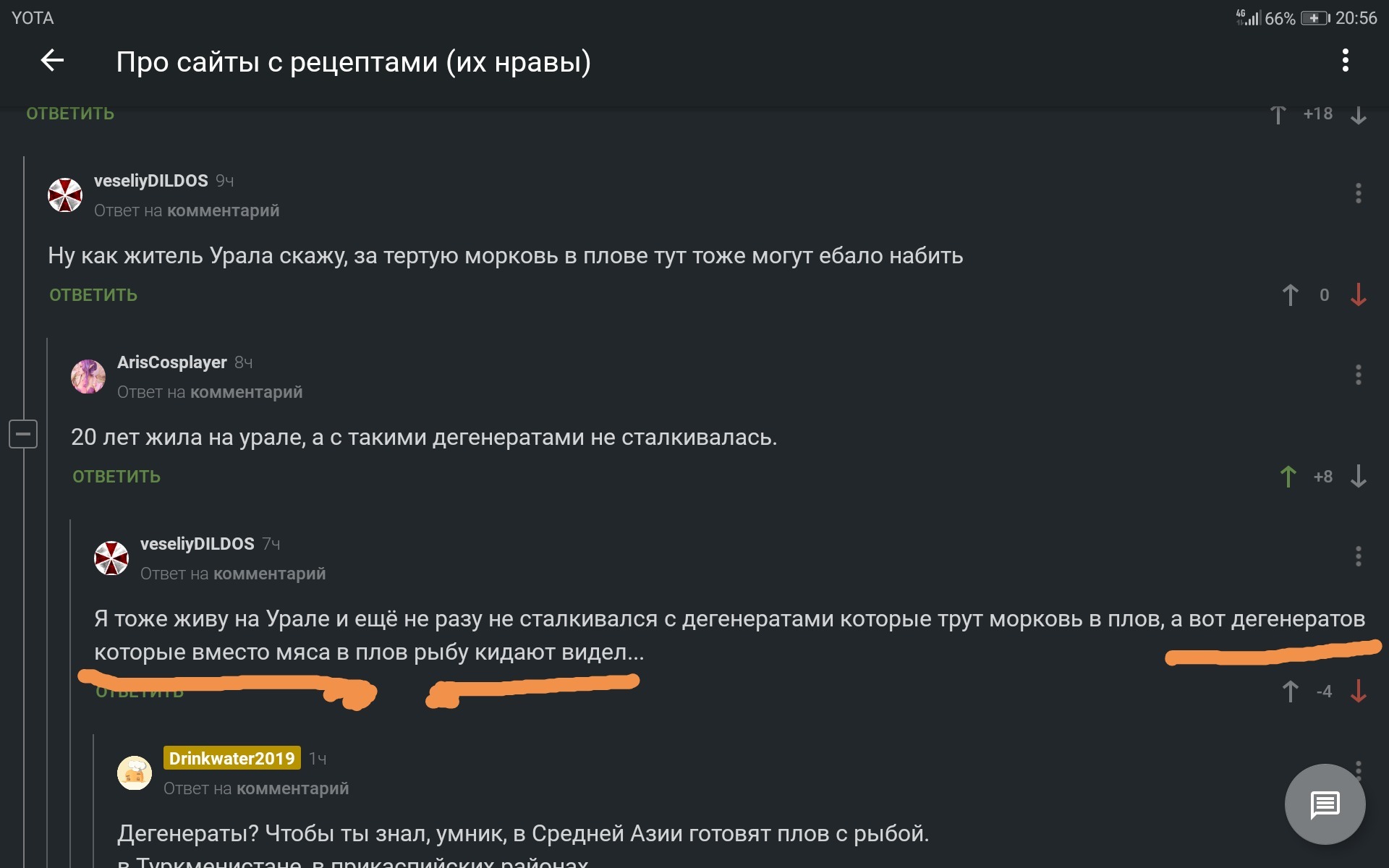This screenshot has width=1389, height=868.
Task: Tap the ArisCosplayer avatar picture
Action: (x=88, y=377)
